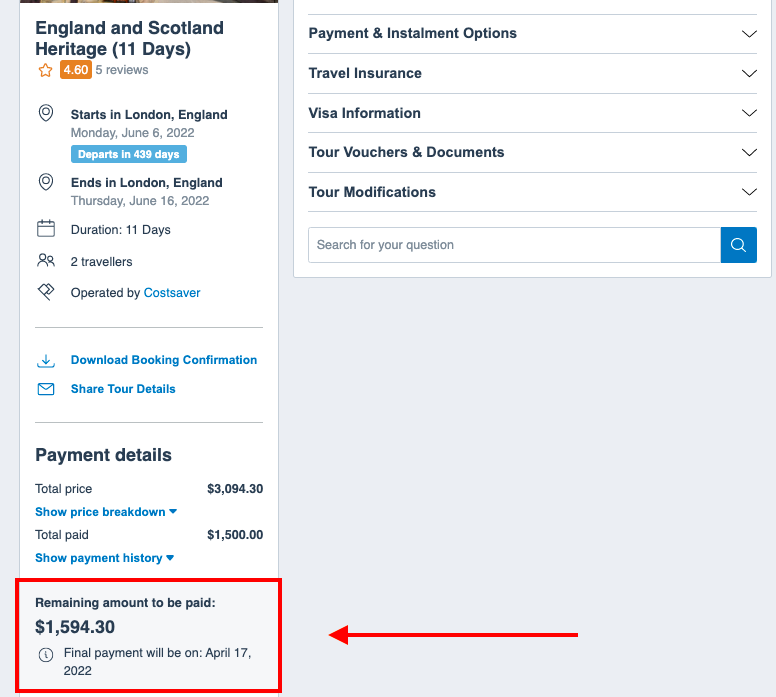Image resolution: width=776 pixels, height=697 pixels.
Task: Show price breakdown dropdown
Action: tap(106, 512)
